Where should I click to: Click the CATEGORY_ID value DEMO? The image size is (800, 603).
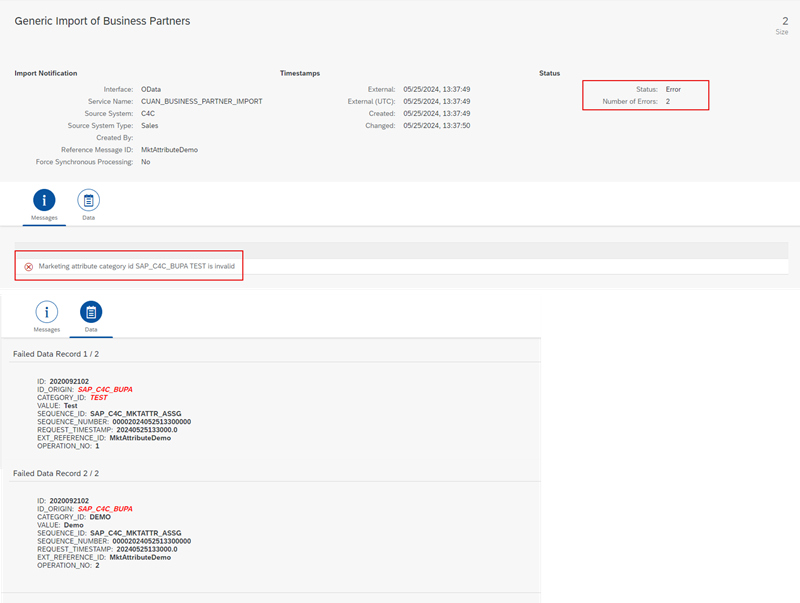[x=100, y=517]
